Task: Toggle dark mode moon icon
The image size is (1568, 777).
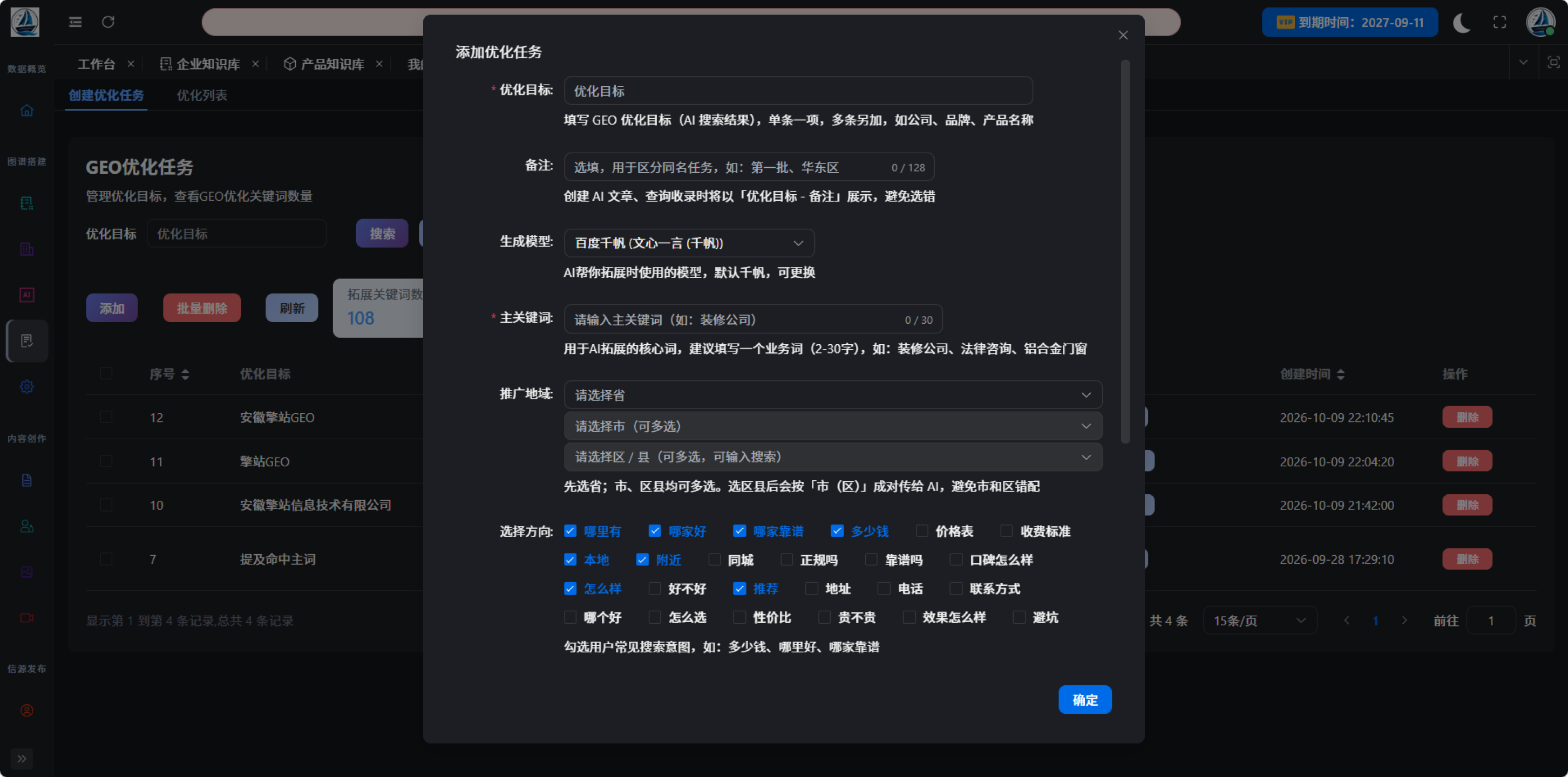Action: pos(1462,23)
